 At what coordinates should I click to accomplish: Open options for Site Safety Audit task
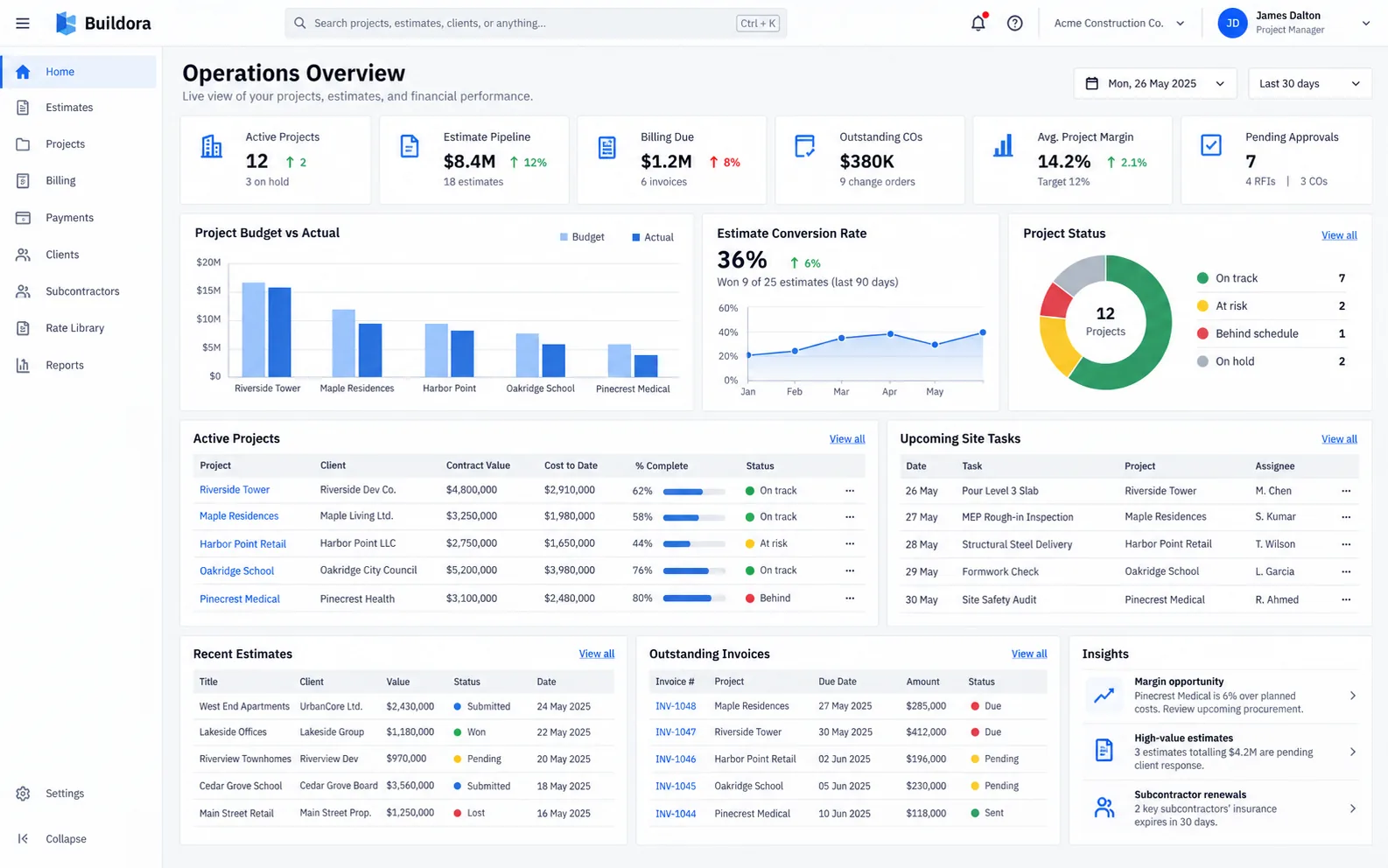(x=1346, y=599)
